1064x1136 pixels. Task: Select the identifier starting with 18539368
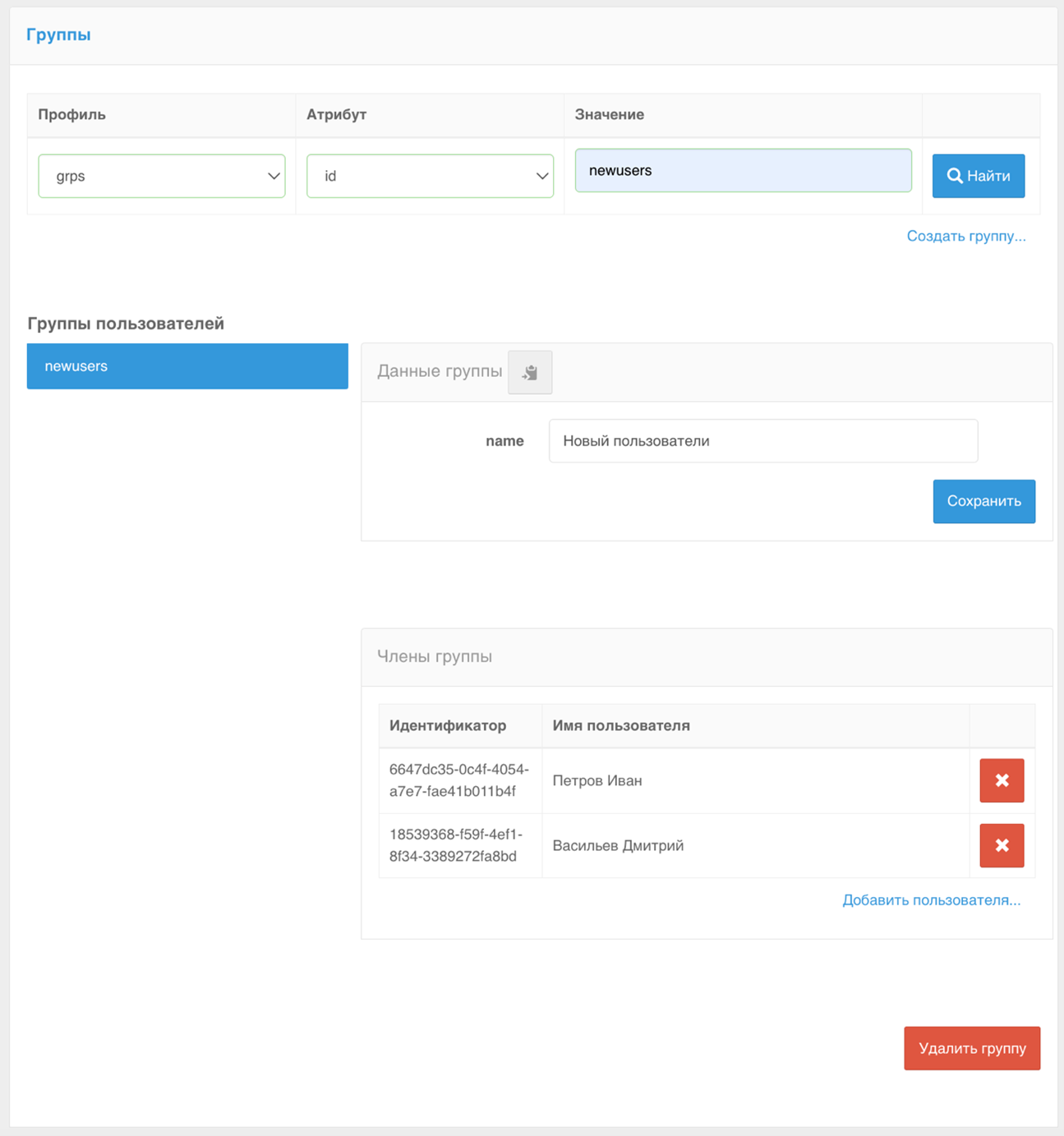click(455, 845)
